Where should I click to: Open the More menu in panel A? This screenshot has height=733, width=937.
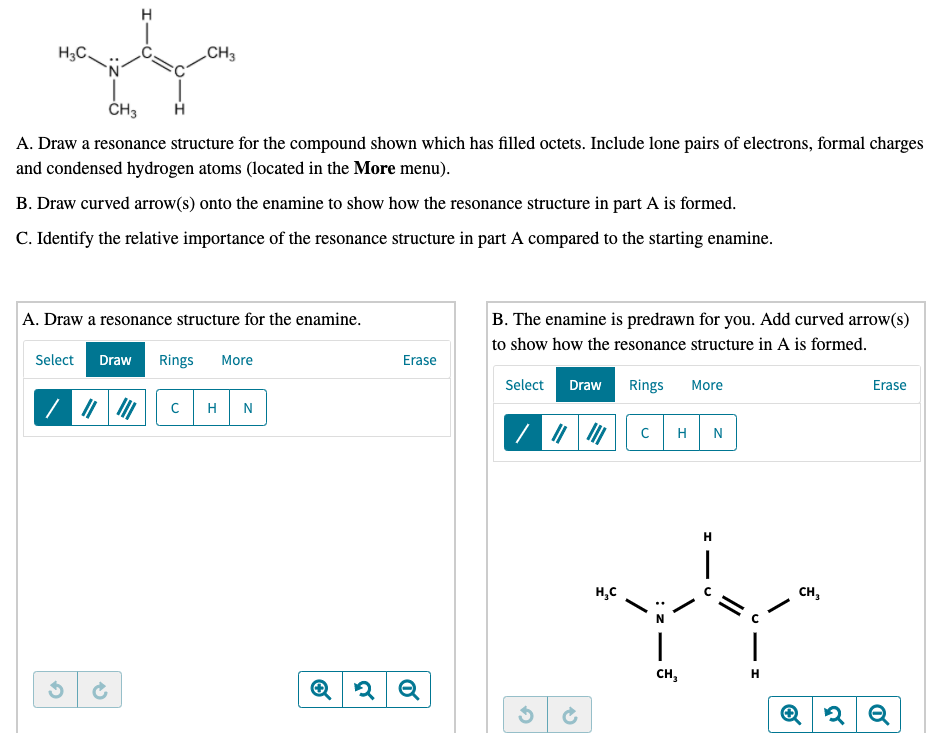click(237, 360)
